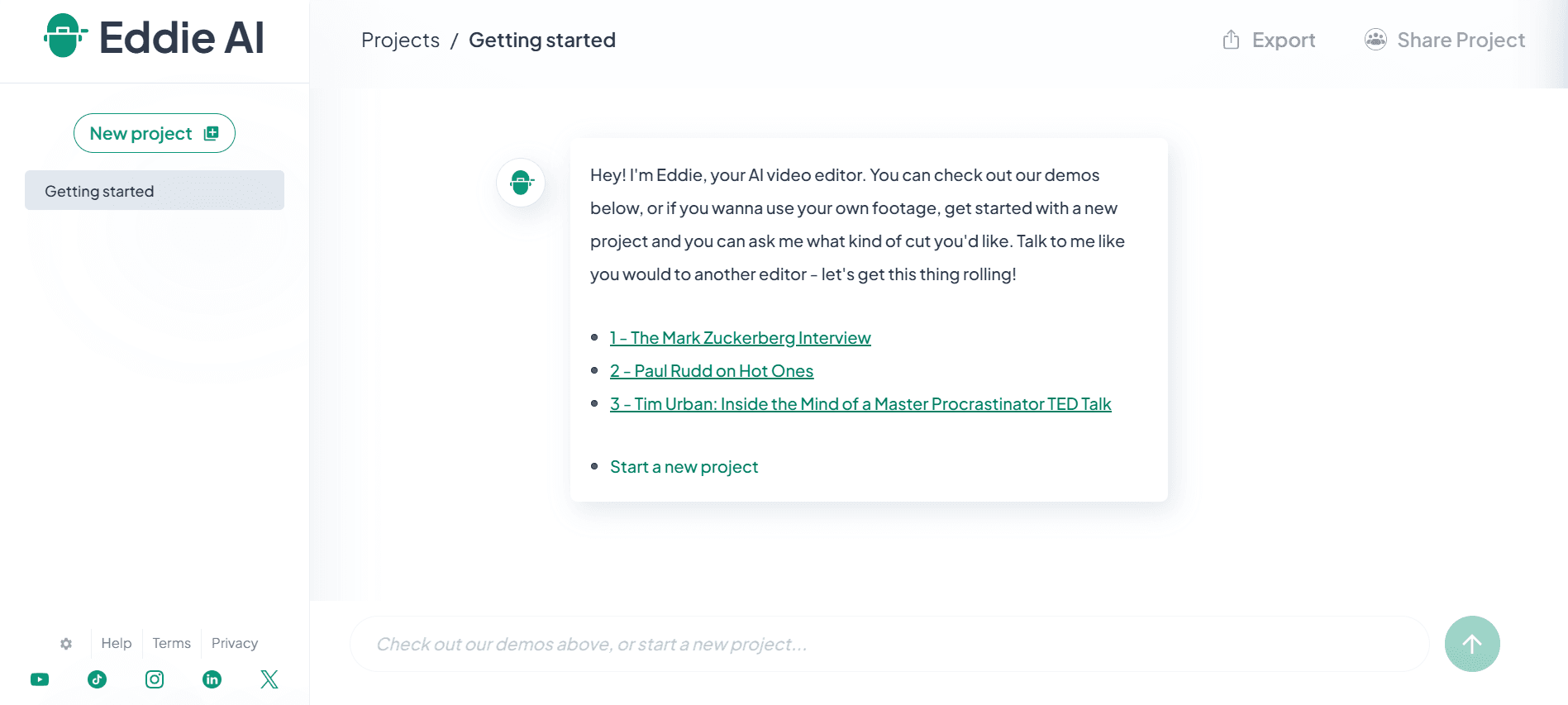Click the New project button
Viewport: 1568px width, 705px height.
pos(154,132)
